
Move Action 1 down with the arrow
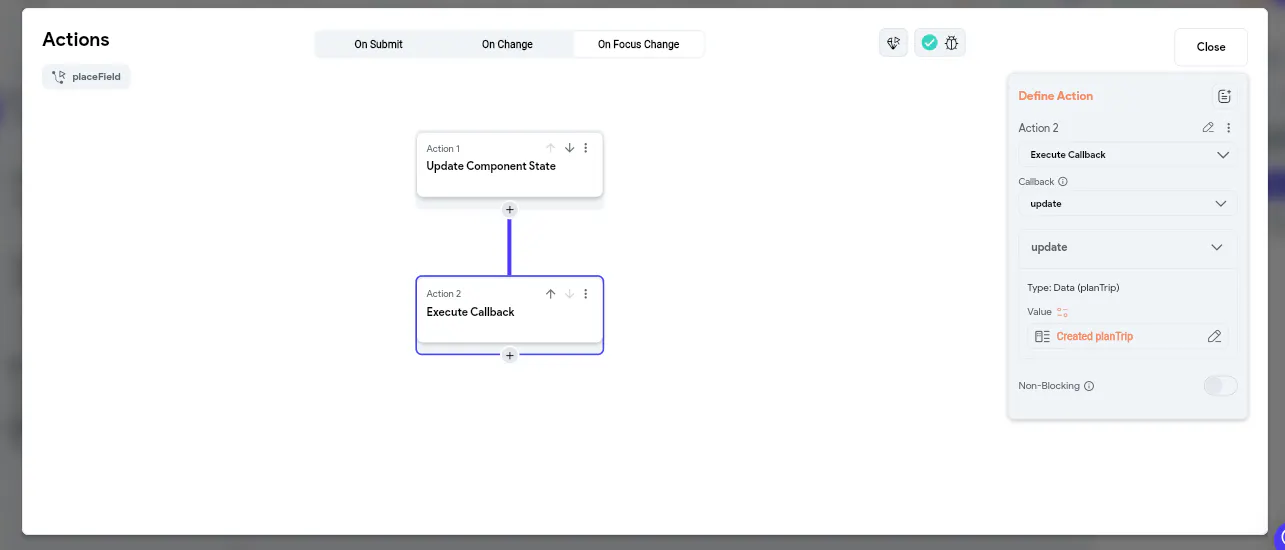[x=569, y=148]
